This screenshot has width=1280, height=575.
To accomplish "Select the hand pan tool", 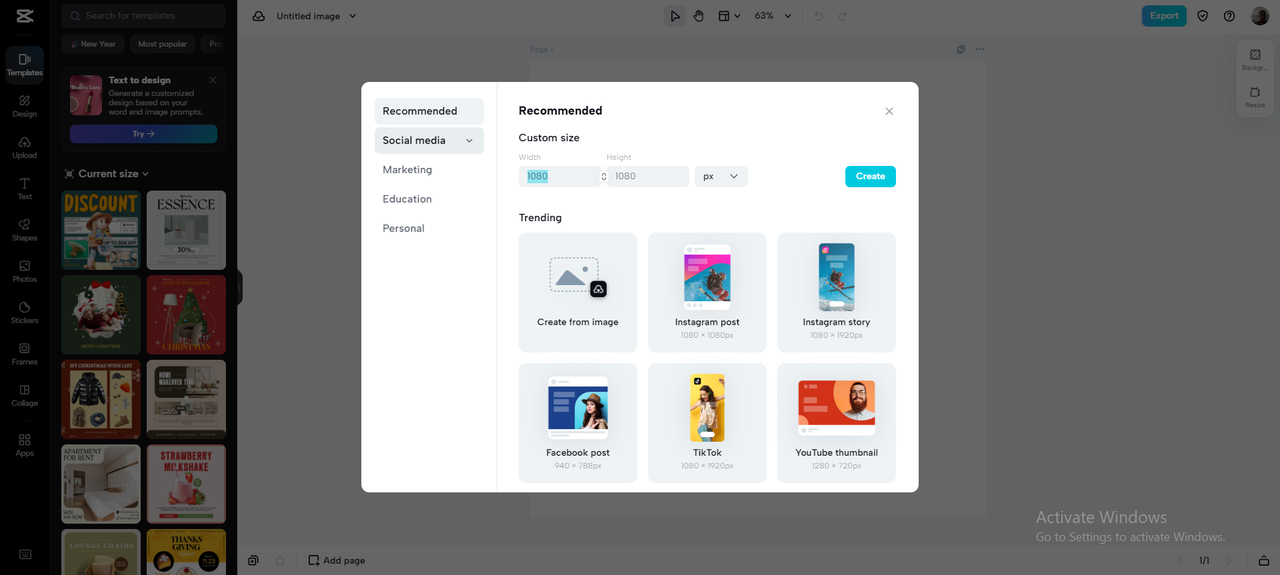I will click(x=699, y=16).
